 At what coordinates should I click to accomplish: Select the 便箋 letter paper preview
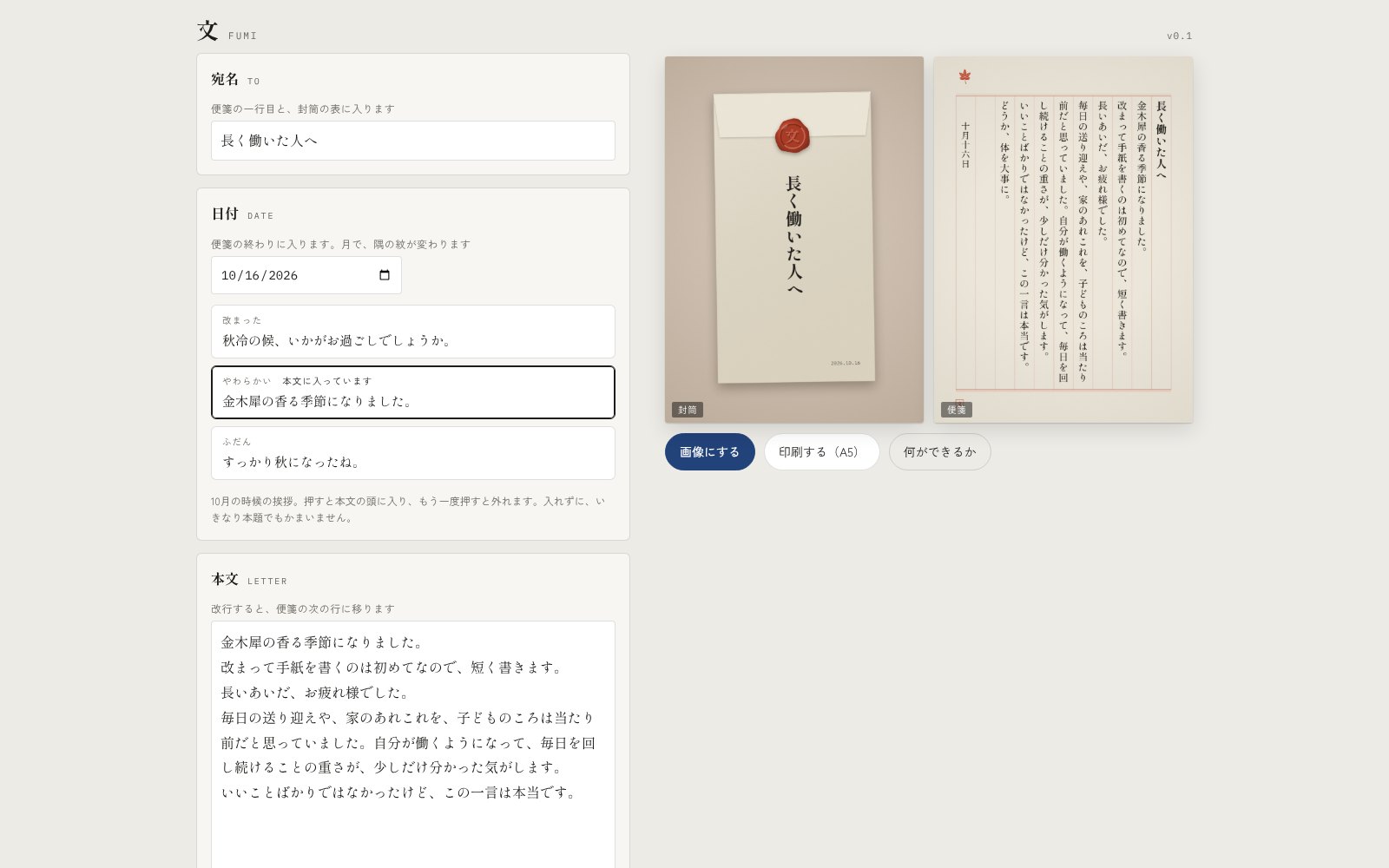tap(1063, 240)
